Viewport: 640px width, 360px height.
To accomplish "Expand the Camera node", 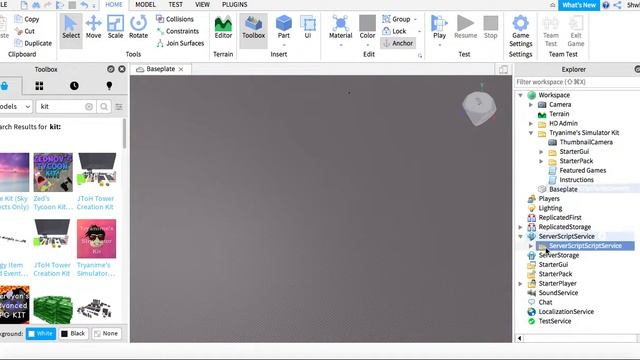I will [x=531, y=104].
